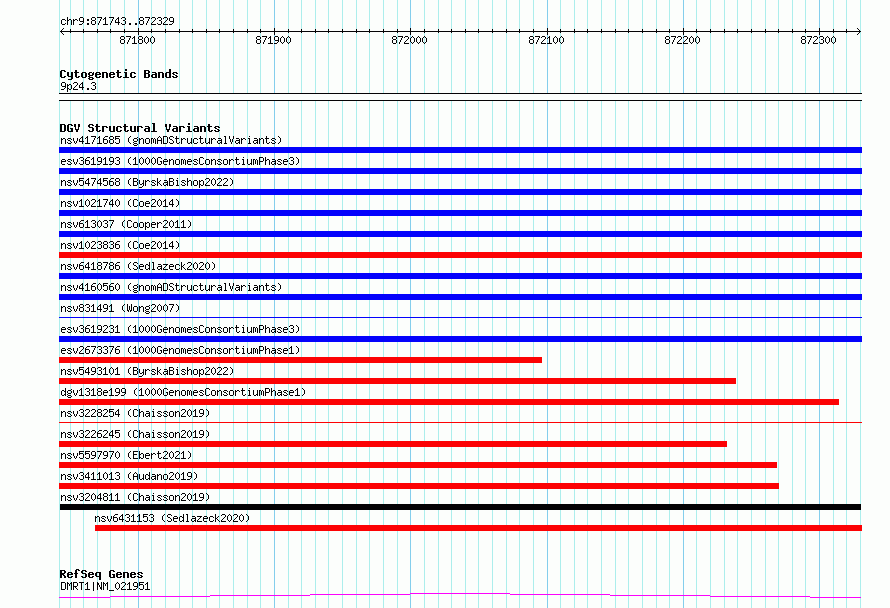Viewport: 890px width, 608px height.
Task: Select the blue bar under esv3619231
Action: coord(460,339)
